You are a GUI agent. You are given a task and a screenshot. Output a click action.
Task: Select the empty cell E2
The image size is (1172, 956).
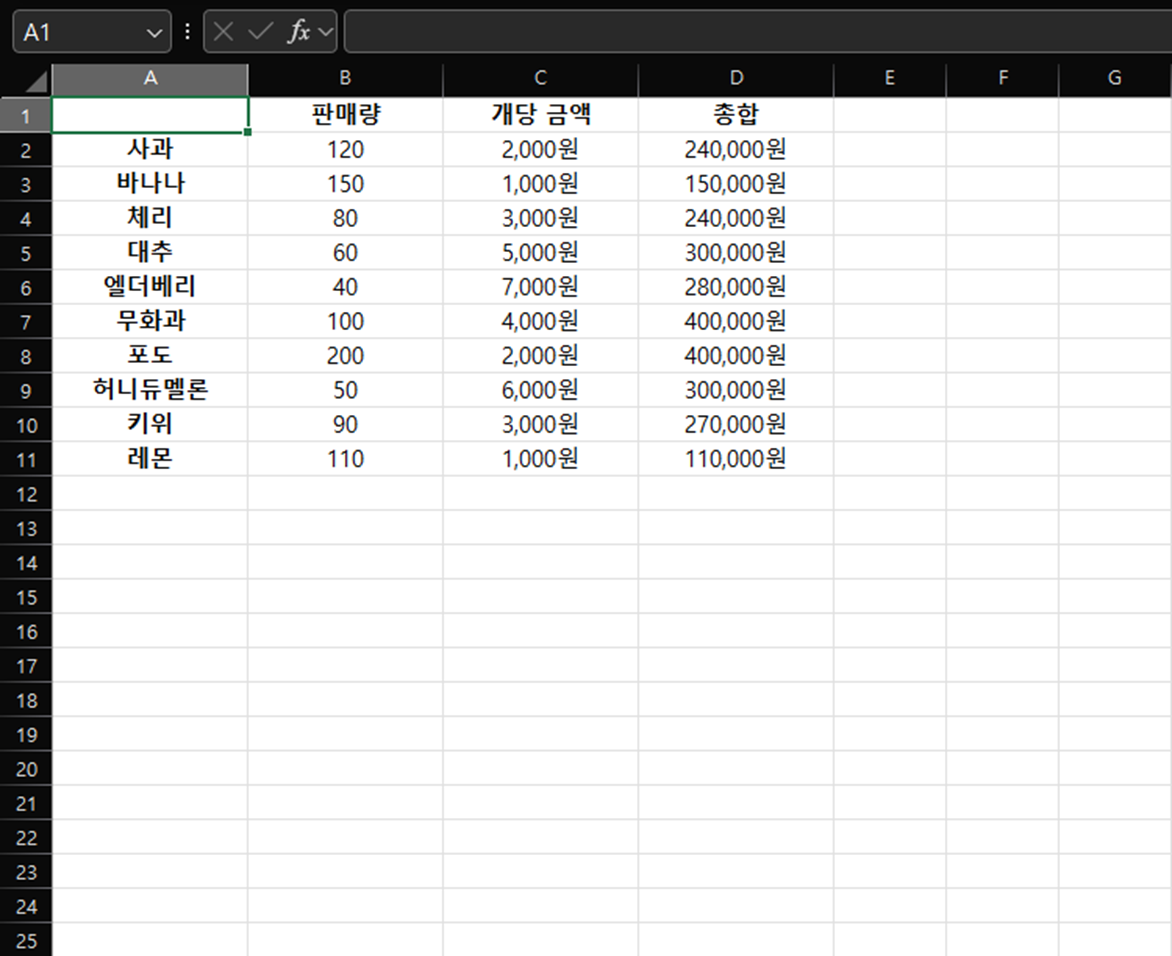[887, 148]
